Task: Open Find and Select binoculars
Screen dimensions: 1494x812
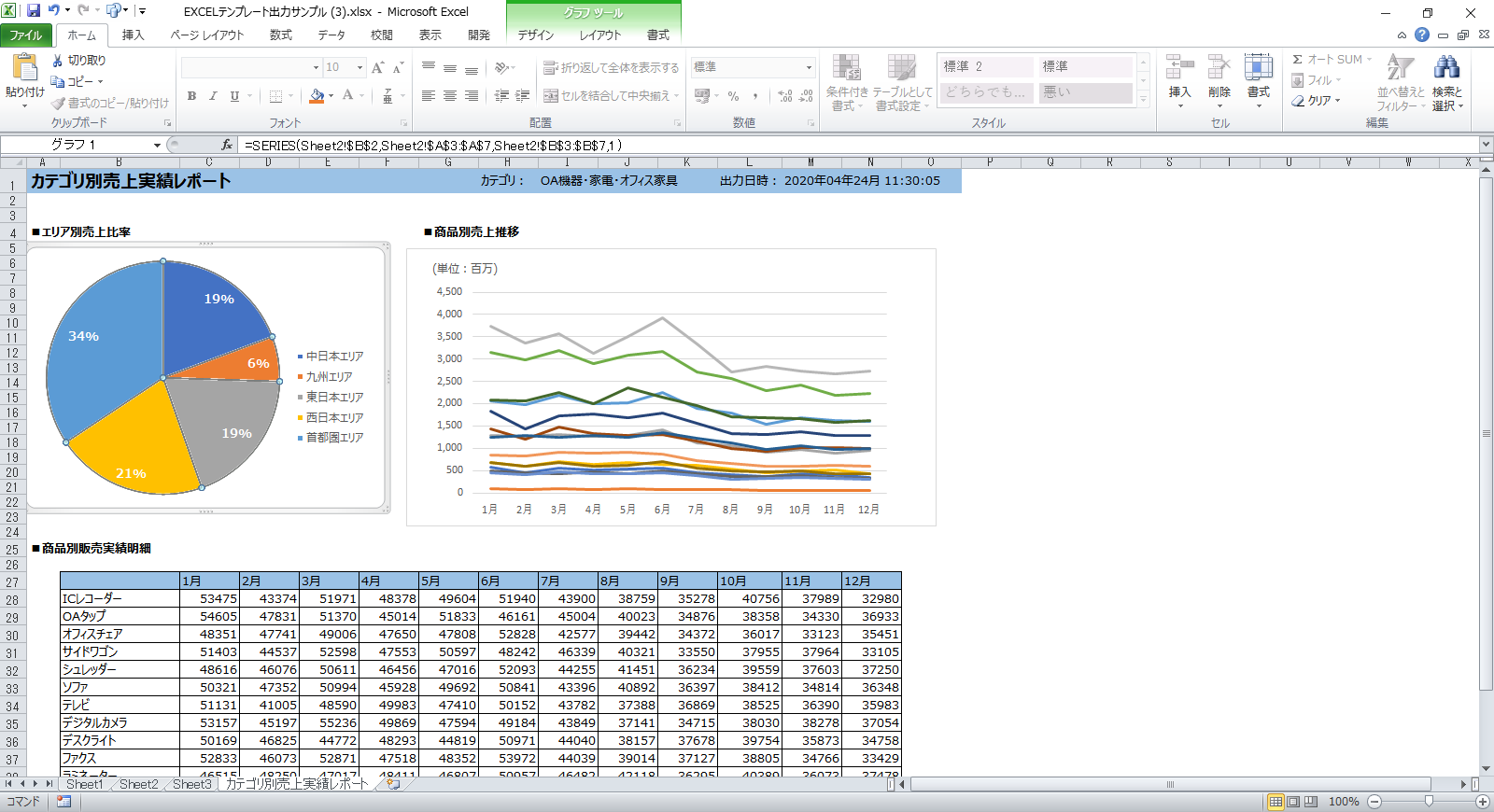Action: (x=1446, y=82)
